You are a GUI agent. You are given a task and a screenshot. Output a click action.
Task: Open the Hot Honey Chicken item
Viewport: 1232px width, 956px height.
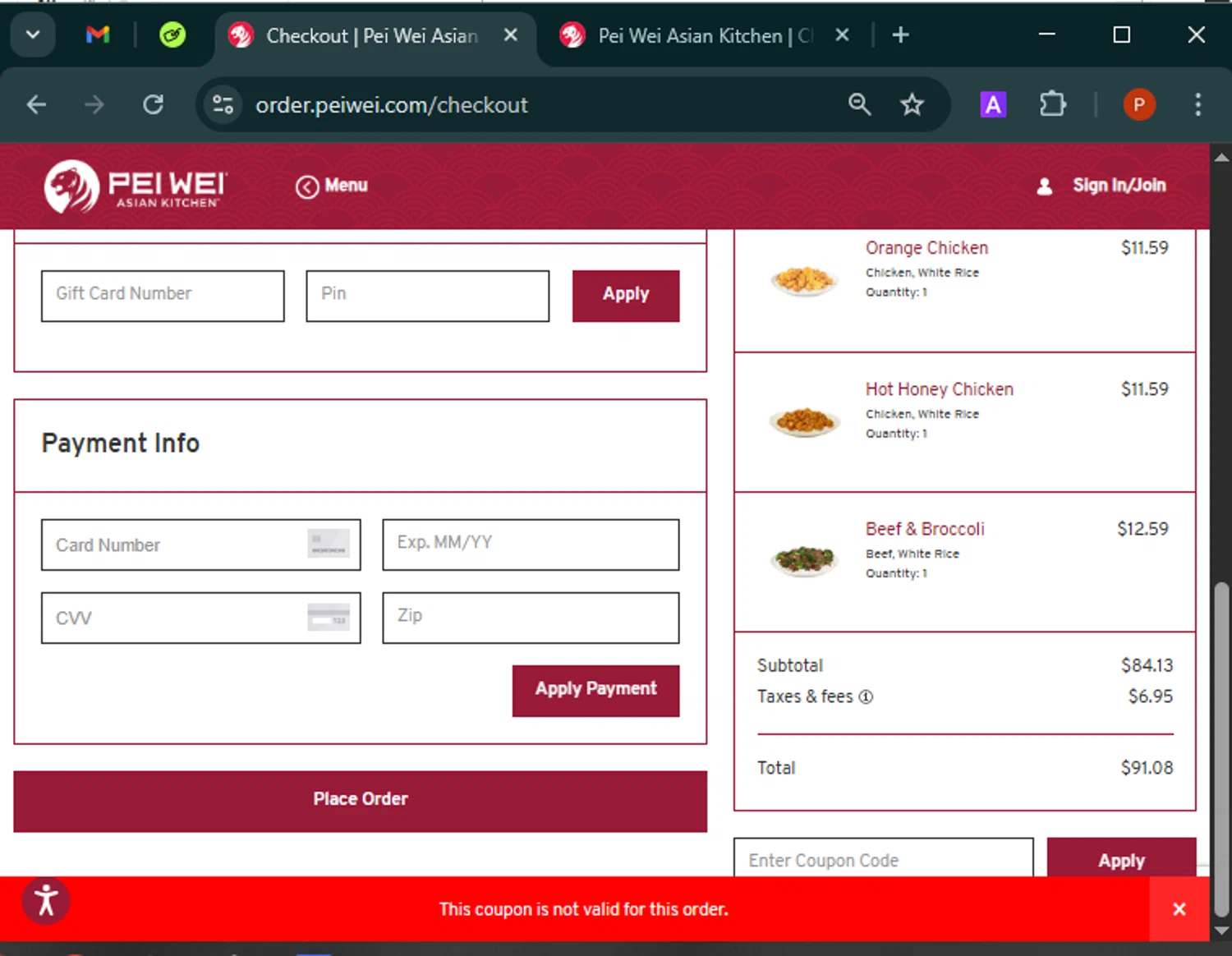[939, 389]
